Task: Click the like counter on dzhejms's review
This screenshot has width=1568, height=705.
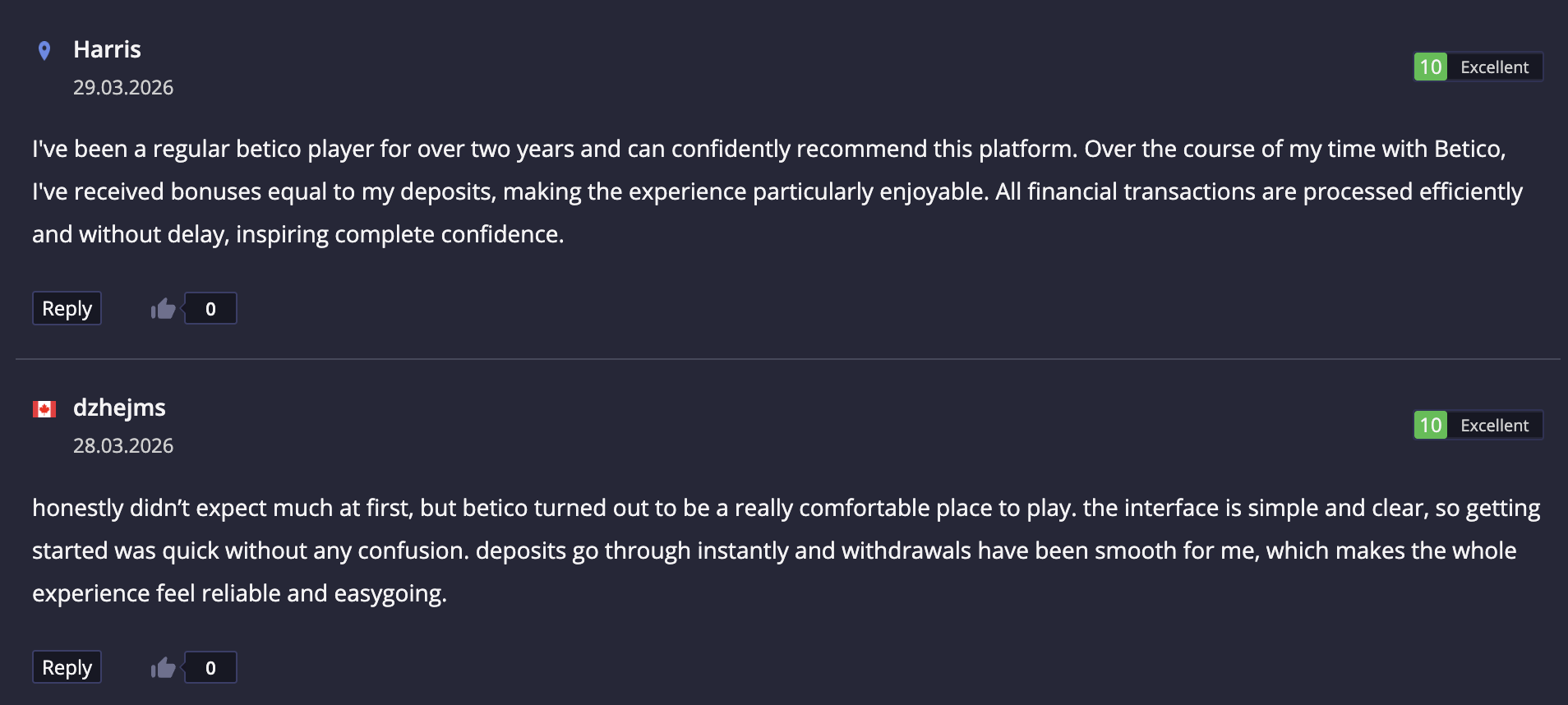Action: [210, 668]
